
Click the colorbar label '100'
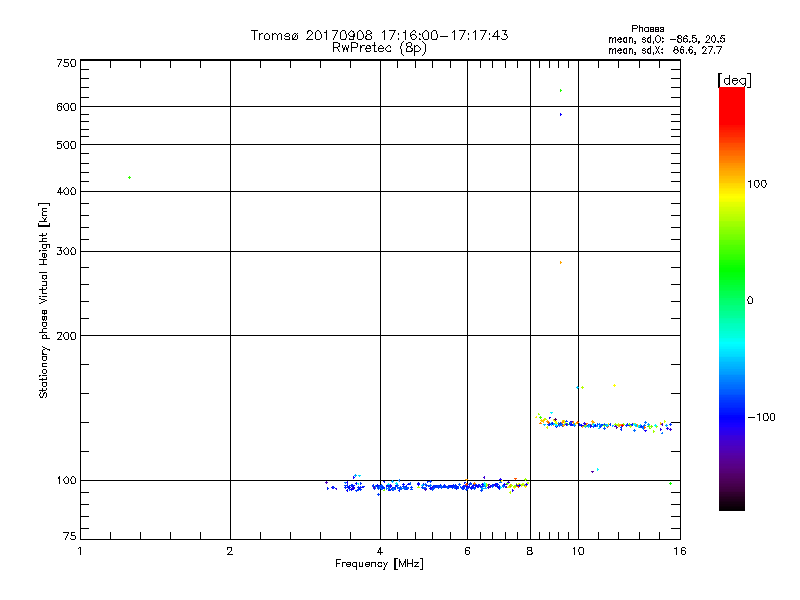757,184
